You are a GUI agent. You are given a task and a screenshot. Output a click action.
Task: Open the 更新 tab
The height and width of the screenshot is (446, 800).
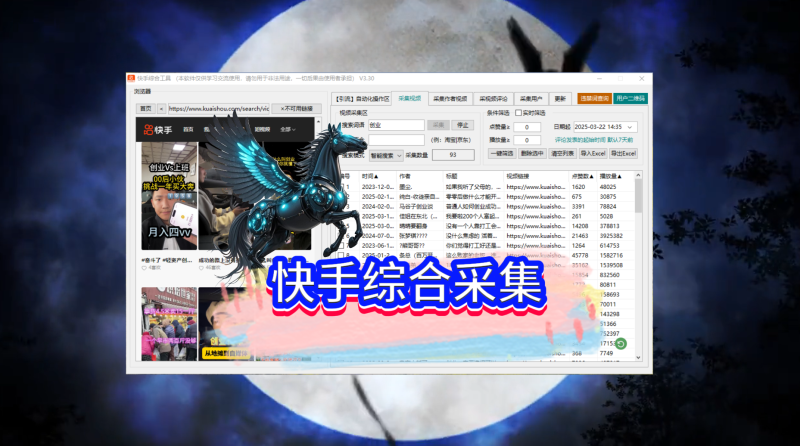(x=560, y=99)
